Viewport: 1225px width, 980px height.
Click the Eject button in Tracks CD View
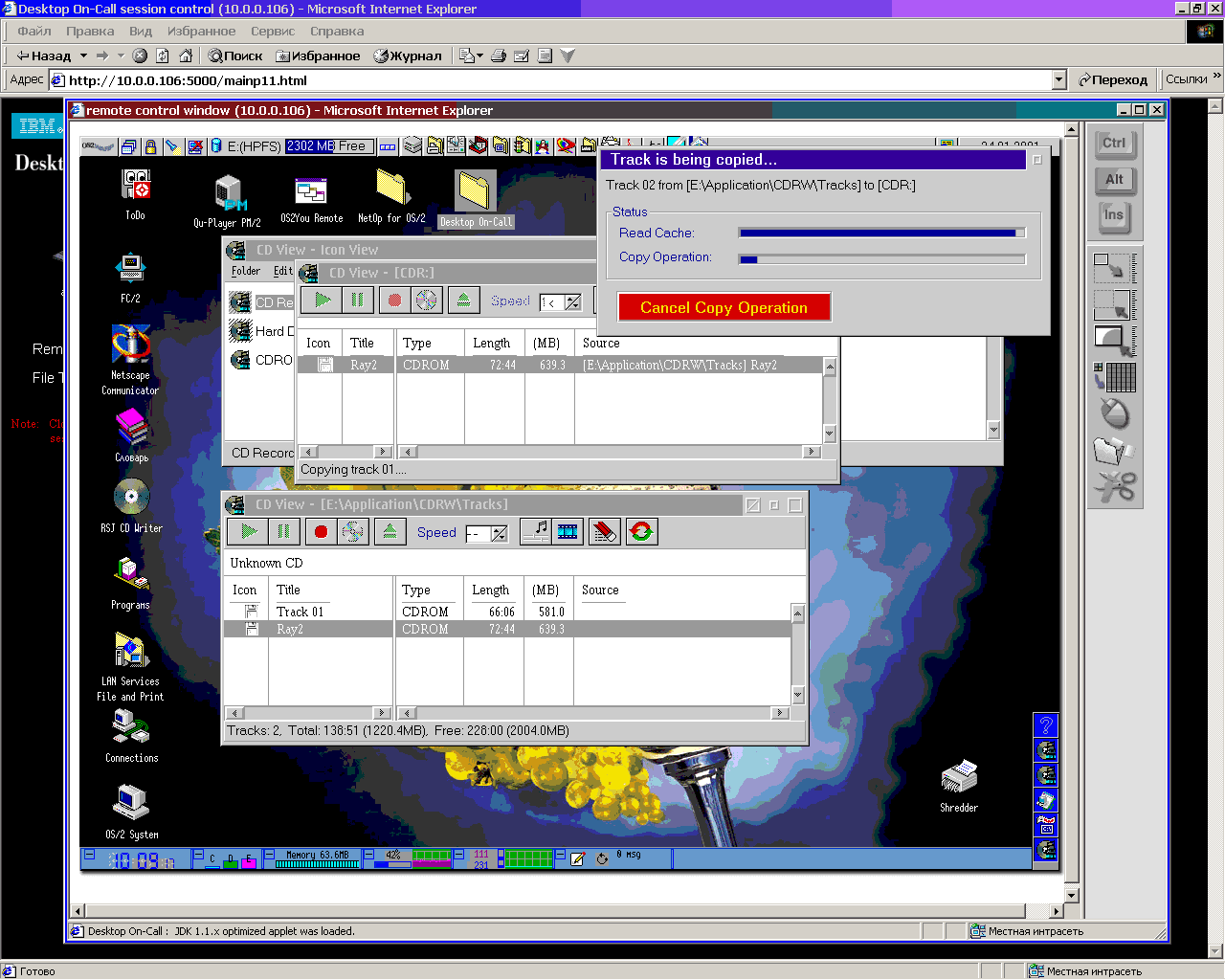(x=390, y=531)
